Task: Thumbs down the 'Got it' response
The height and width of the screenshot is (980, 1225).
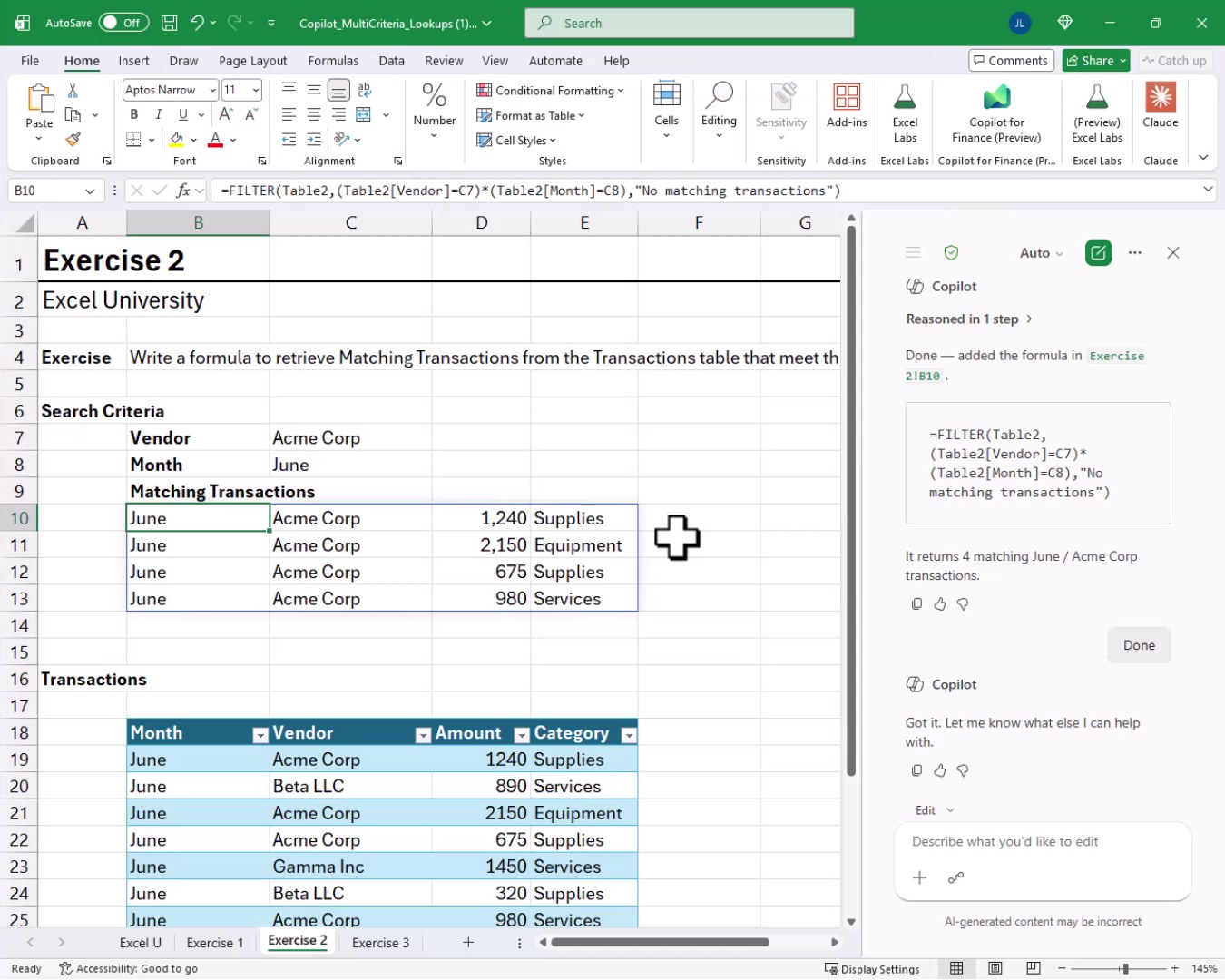Action: click(x=963, y=770)
